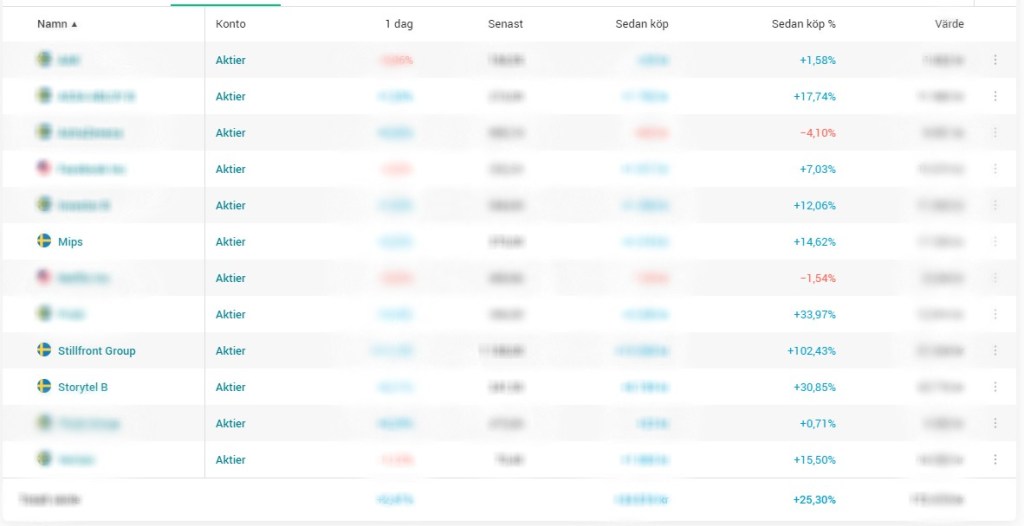Click the Konto column header
The image size is (1024, 526).
(x=230, y=24)
